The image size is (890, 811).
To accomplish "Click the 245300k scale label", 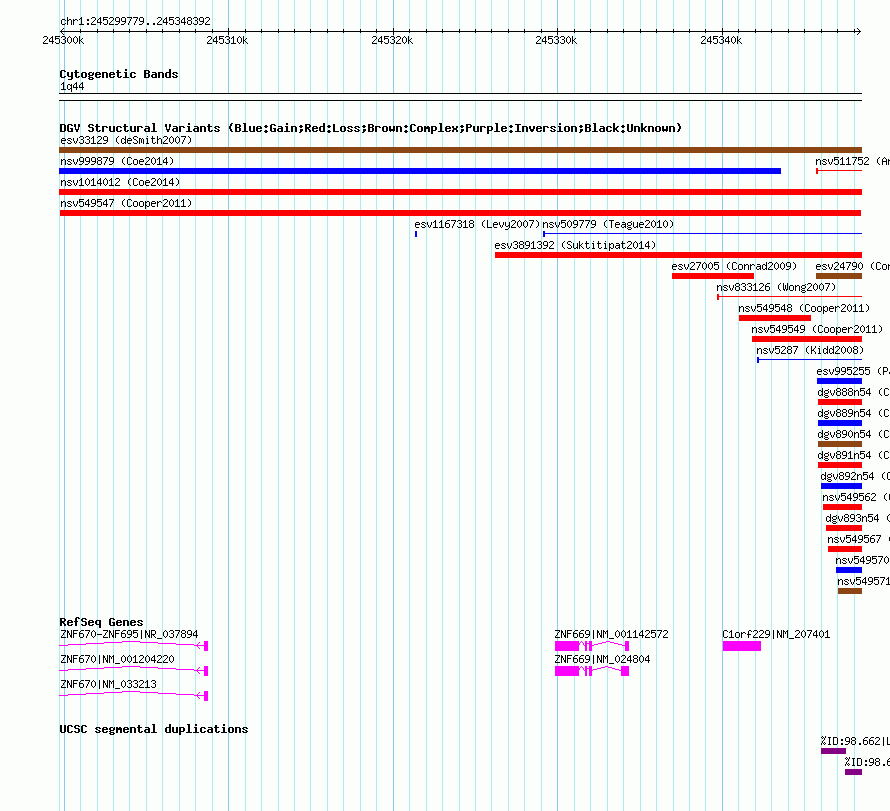I will [x=63, y=40].
